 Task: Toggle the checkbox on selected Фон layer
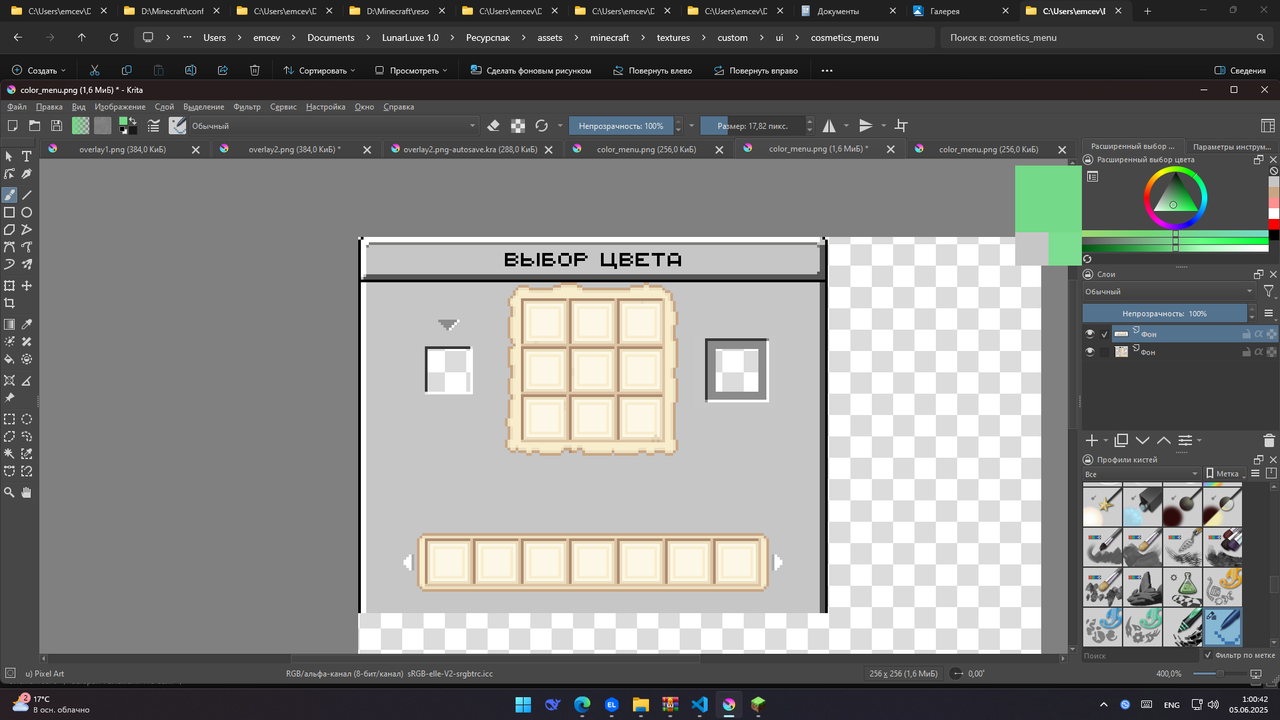pyautogui.click(x=1105, y=334)
